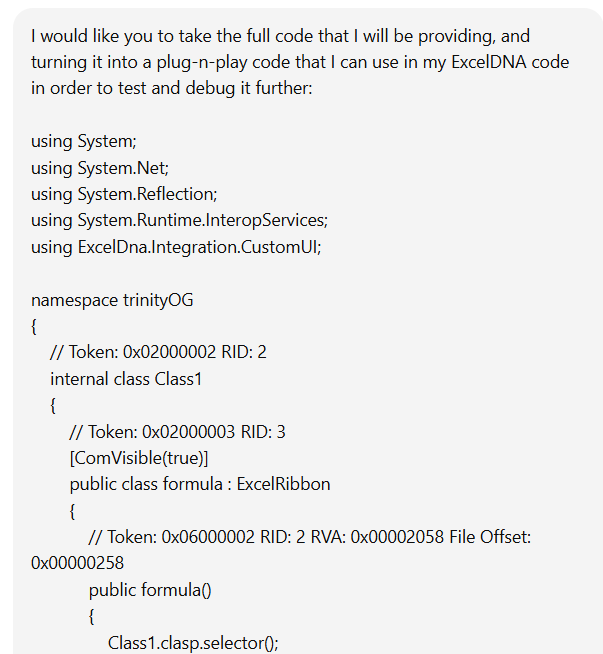The image size is (603, 654).
Task: Click the opening brace under 'public formula()'
Action: click(92, 615)
